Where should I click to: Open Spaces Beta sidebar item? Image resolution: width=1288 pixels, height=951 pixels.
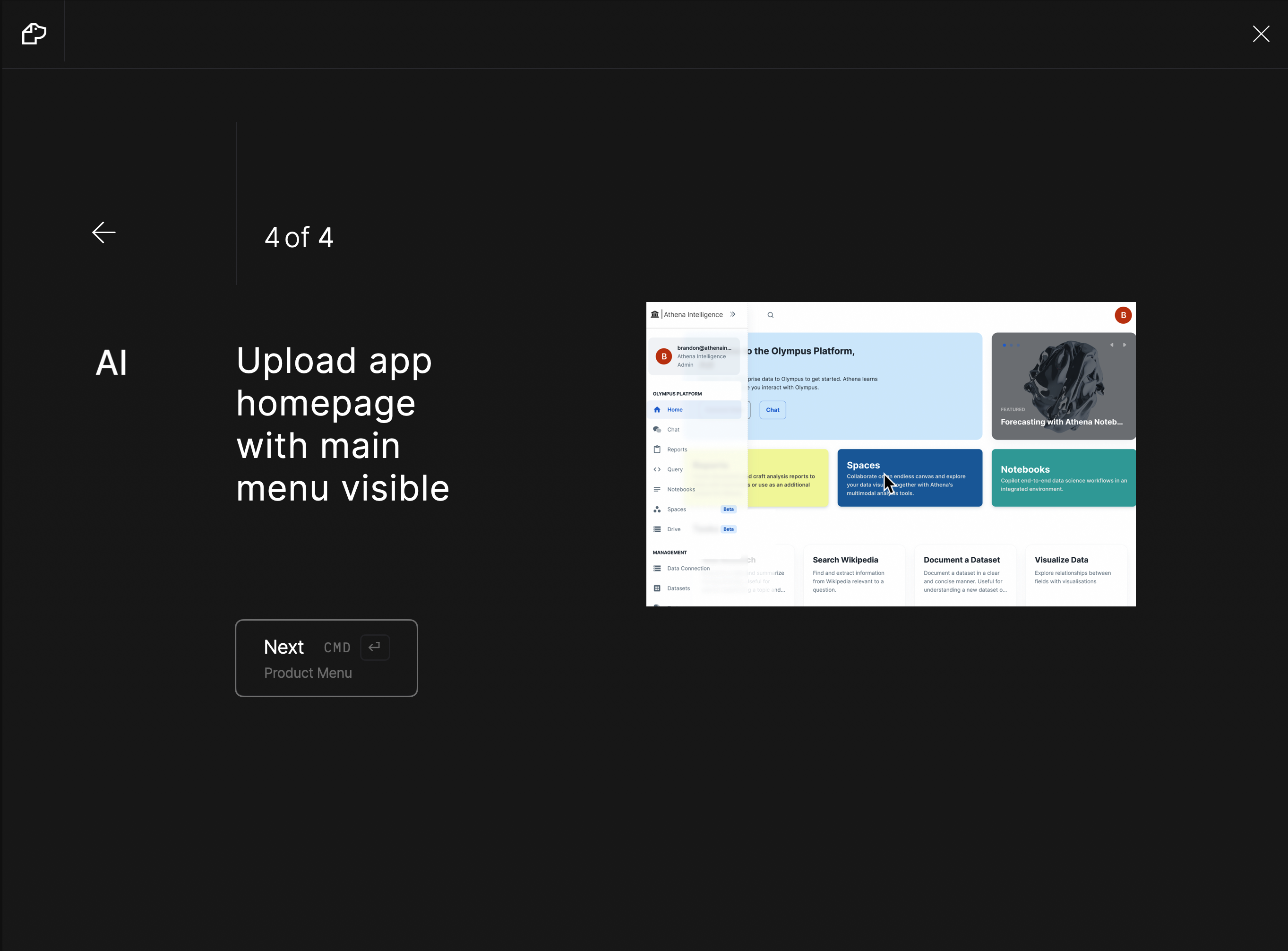pyautogui.click(x=676, y=510)
